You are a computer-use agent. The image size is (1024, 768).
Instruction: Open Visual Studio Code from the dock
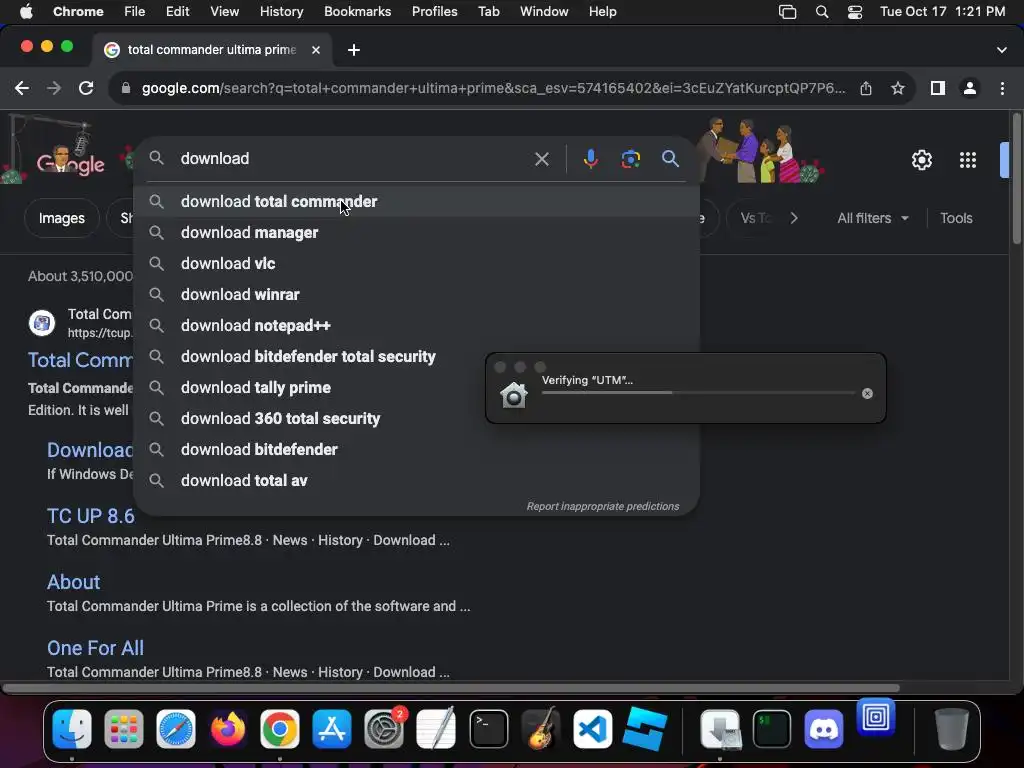coord(592,729)
